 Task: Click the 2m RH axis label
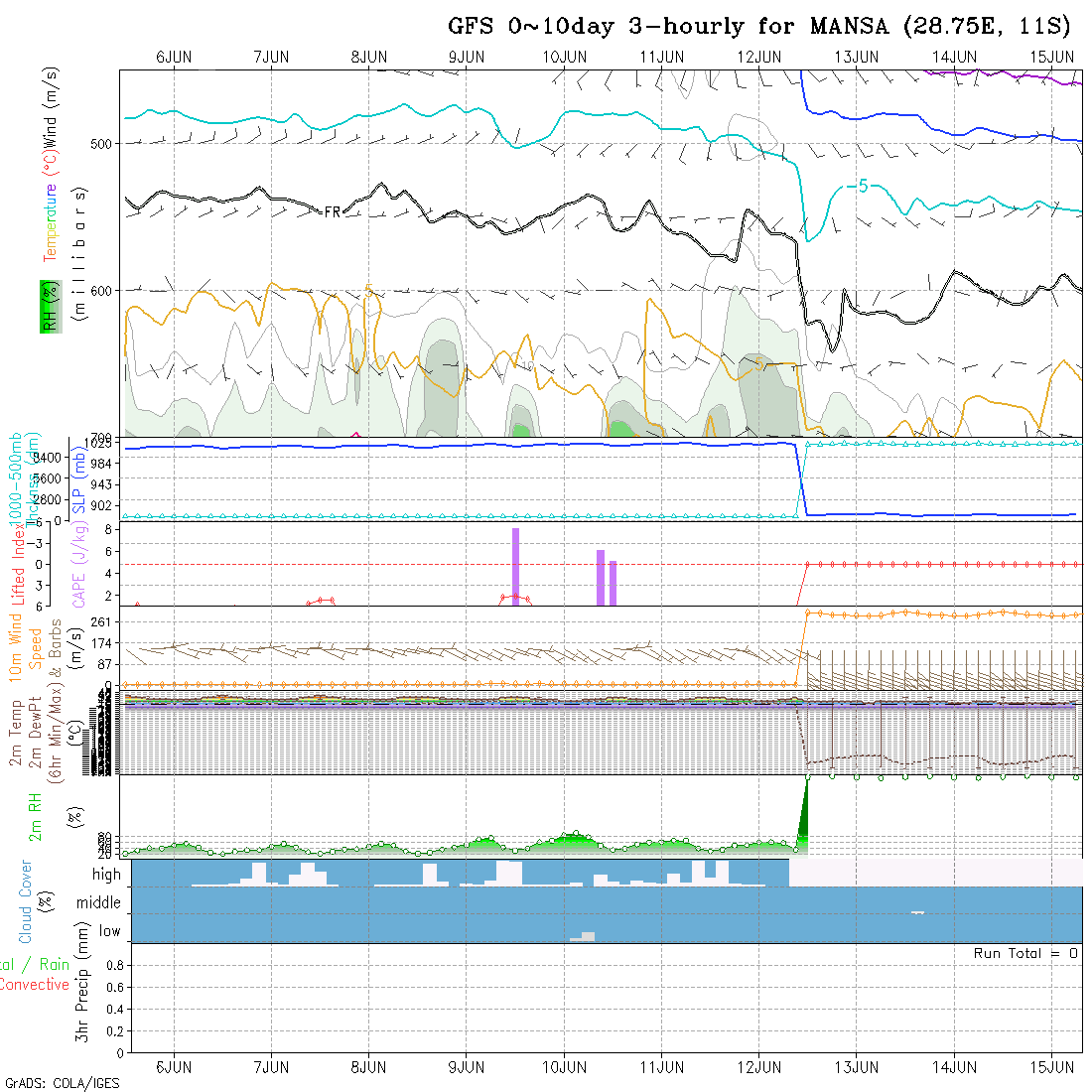tap(35, 816)
